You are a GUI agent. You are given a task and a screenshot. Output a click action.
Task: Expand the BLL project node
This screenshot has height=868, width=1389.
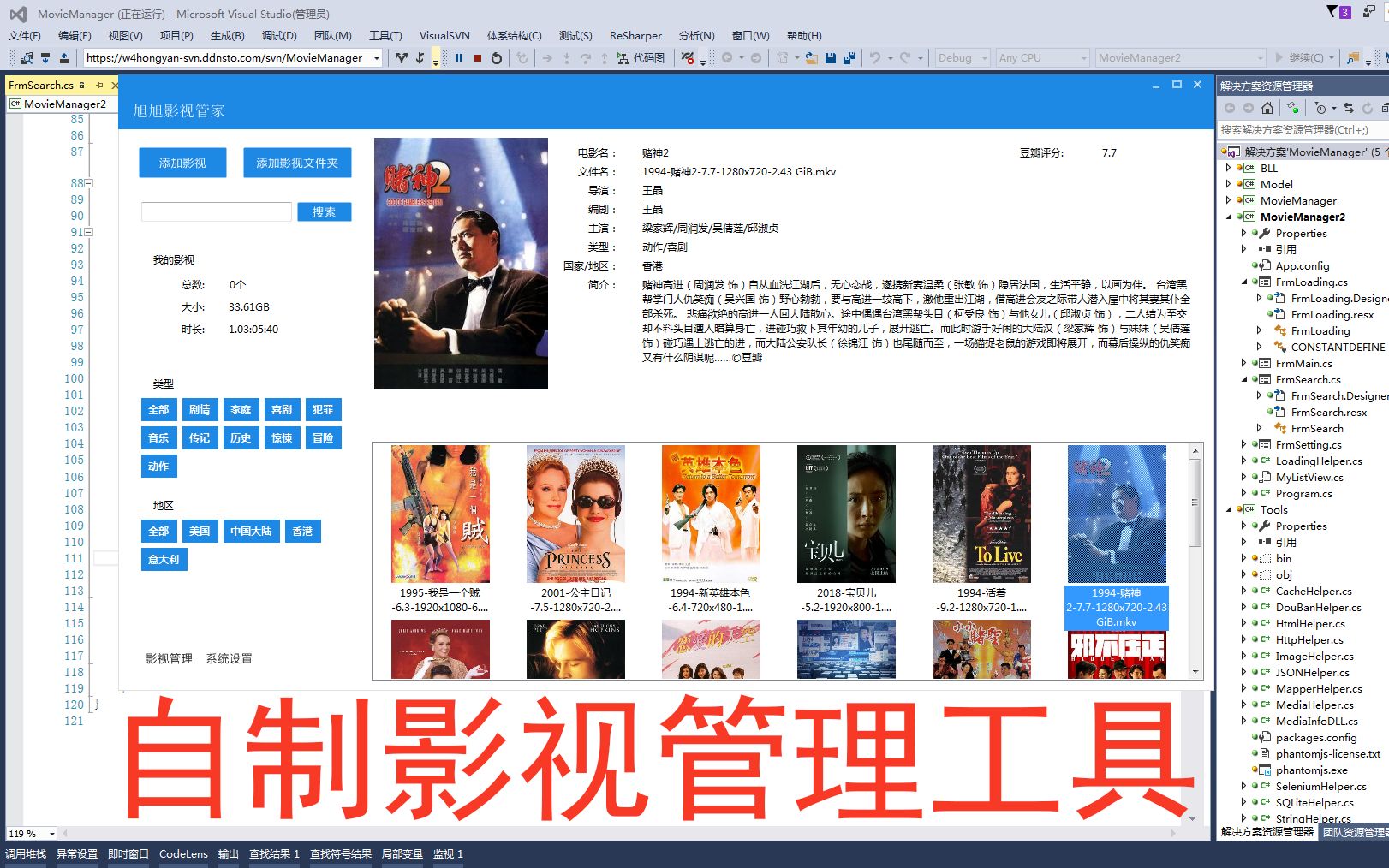click(1228, 168)
